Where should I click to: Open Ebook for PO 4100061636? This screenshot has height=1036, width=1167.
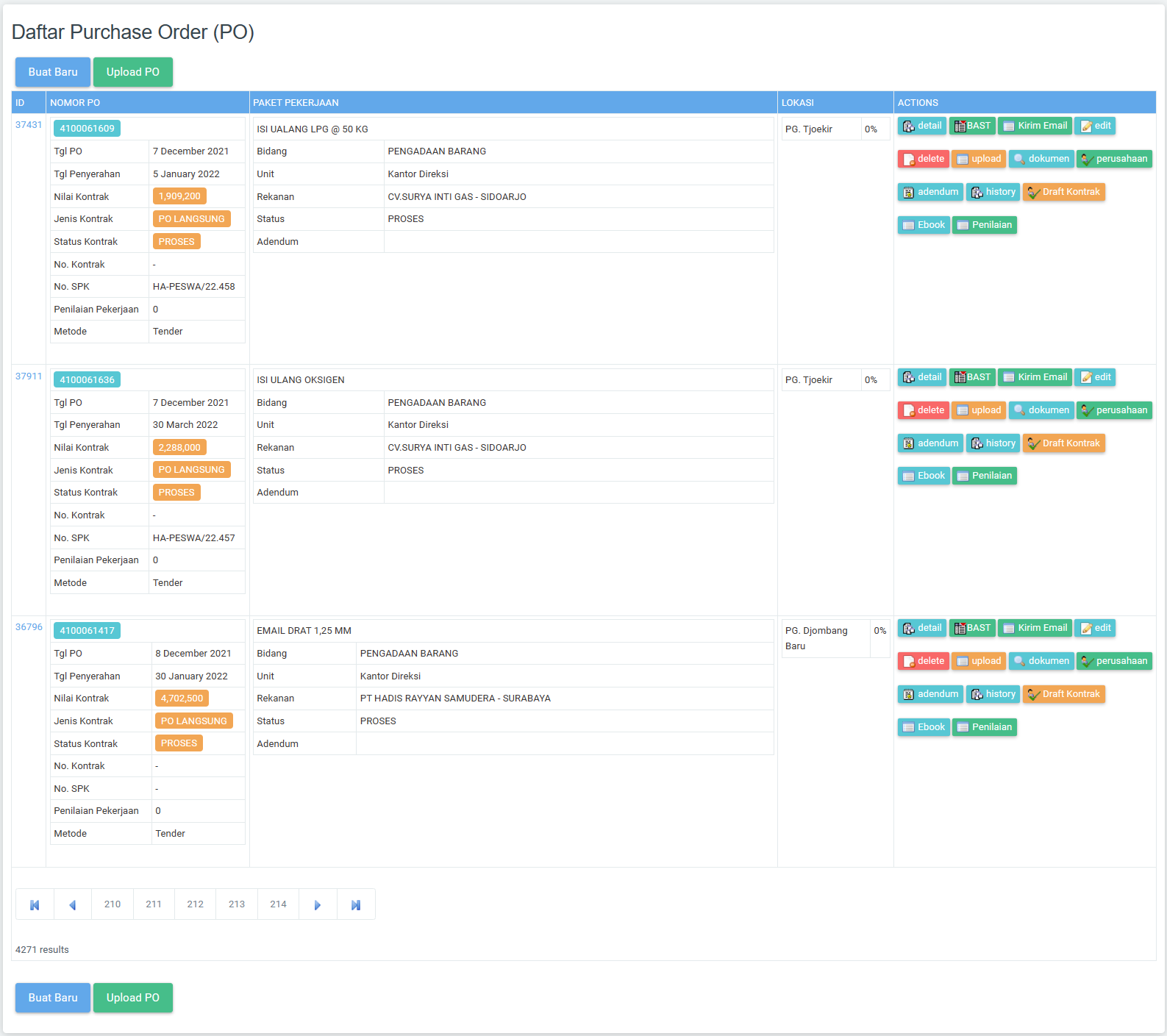click(x=924, y=476)
